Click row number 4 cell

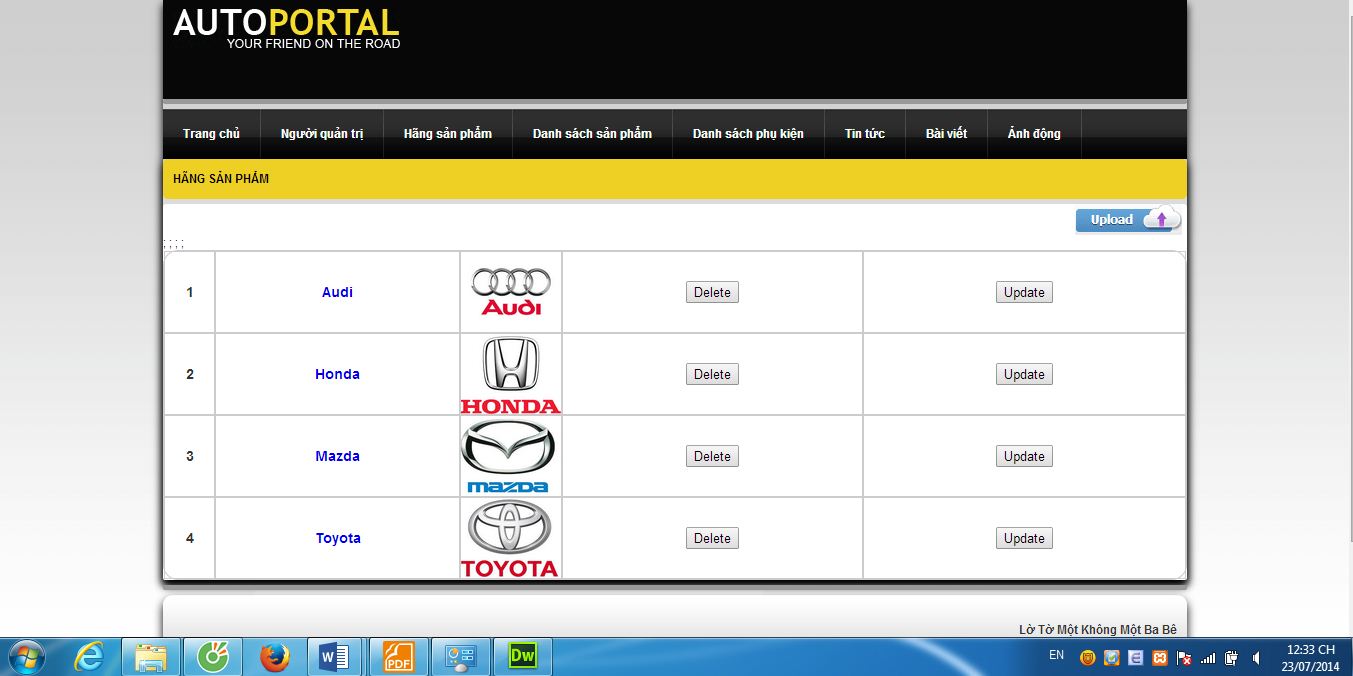pyautogui.click(x=190, y=538)
